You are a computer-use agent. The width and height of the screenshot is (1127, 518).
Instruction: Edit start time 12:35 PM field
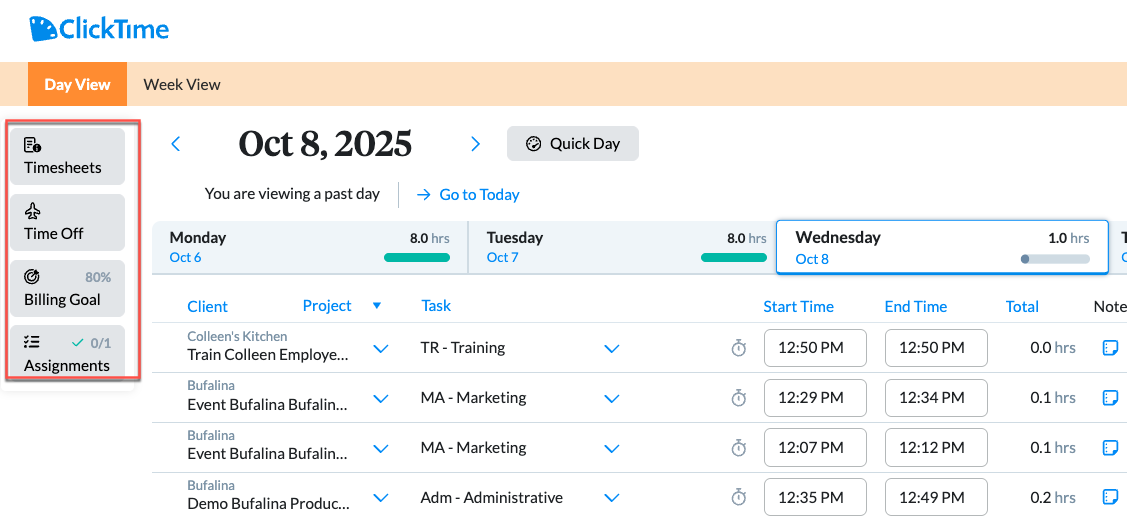tap(815, 497)
